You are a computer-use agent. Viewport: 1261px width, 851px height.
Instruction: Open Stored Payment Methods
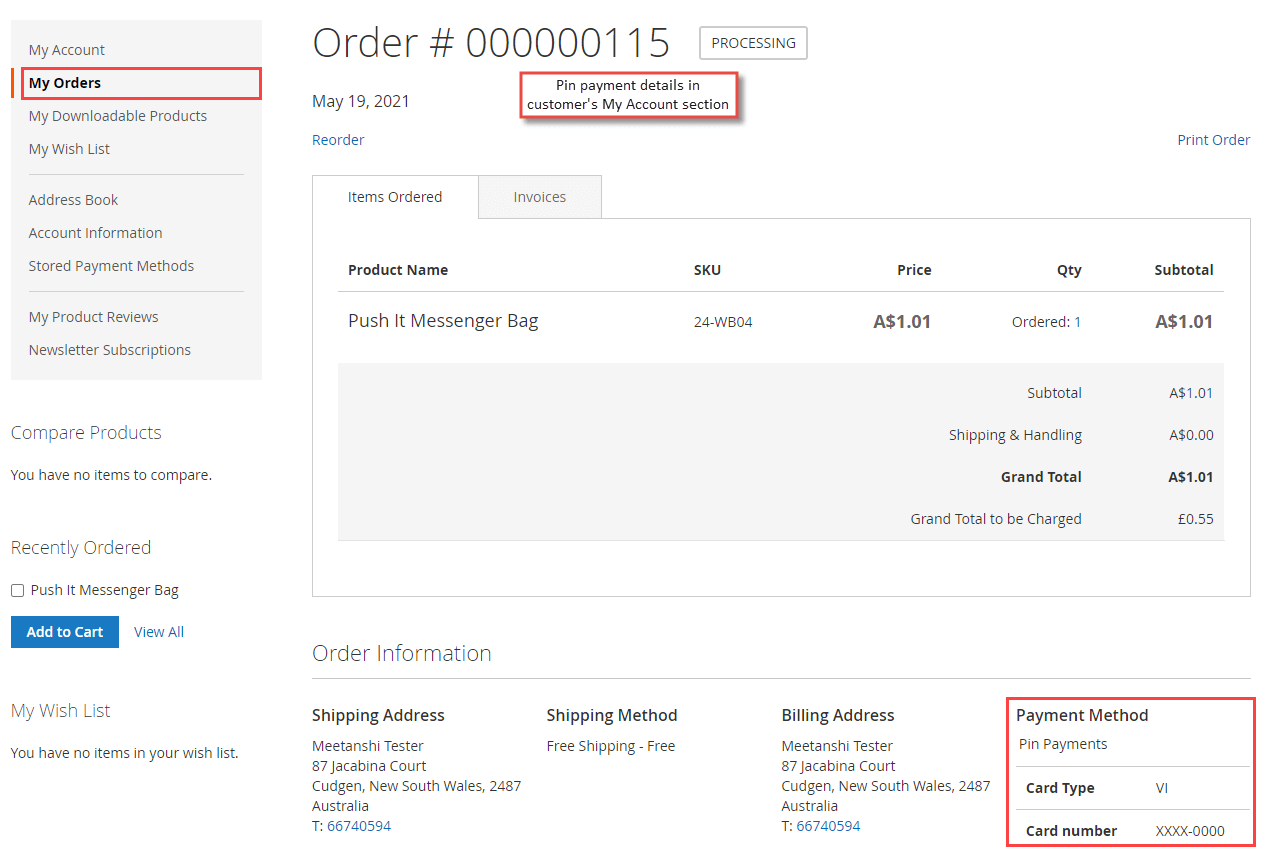point(111,265)
